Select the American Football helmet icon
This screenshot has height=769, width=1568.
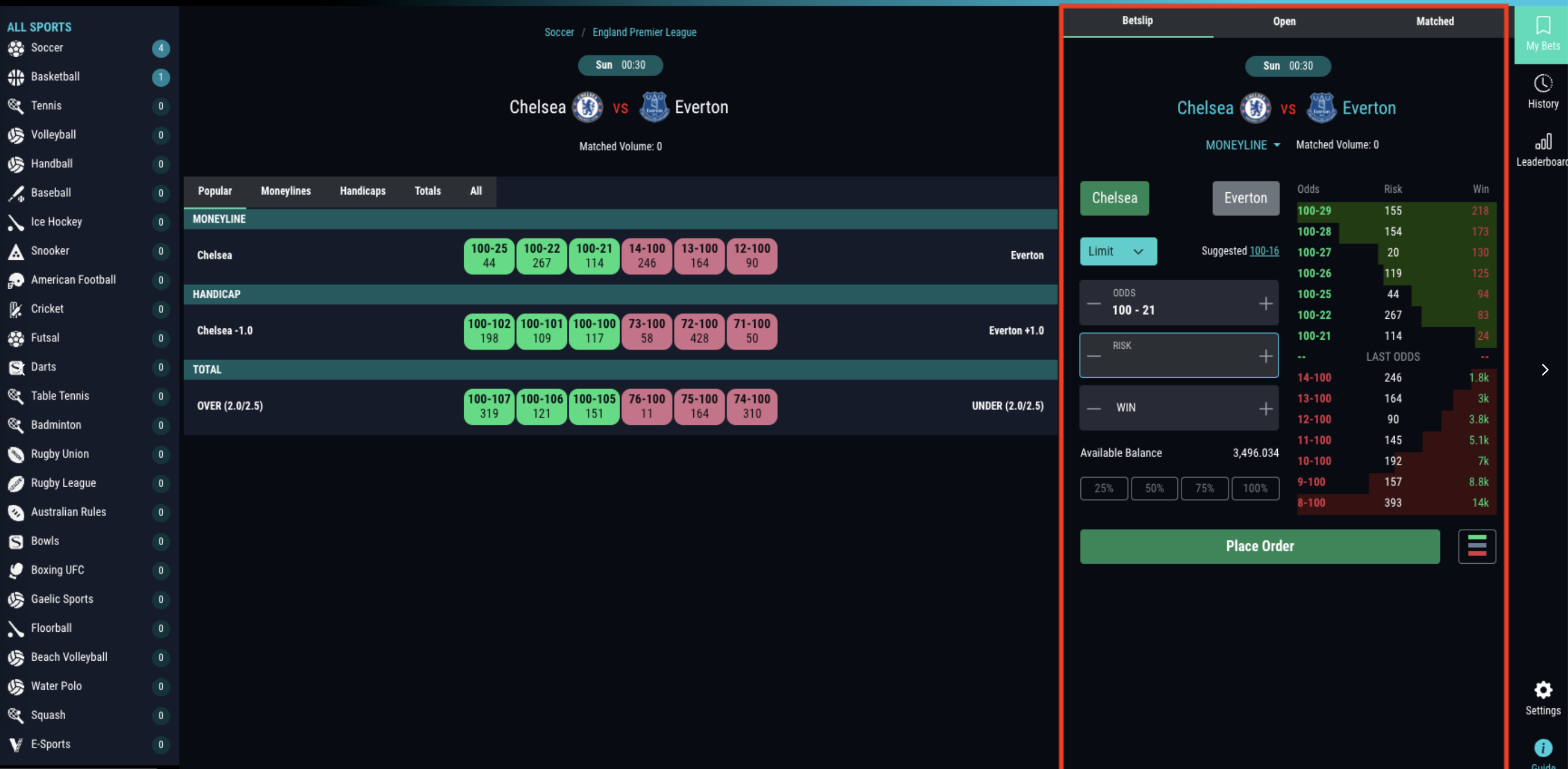point(16,280)
